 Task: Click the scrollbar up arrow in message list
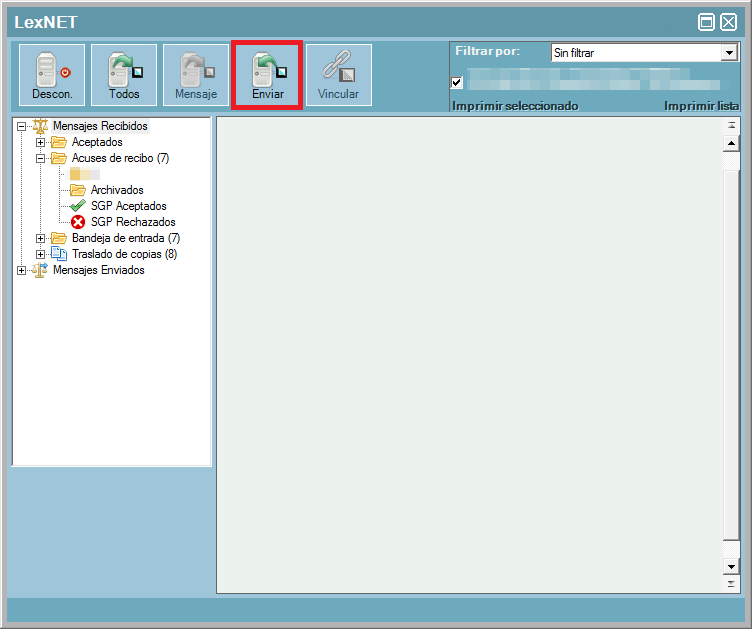point(731,143)
